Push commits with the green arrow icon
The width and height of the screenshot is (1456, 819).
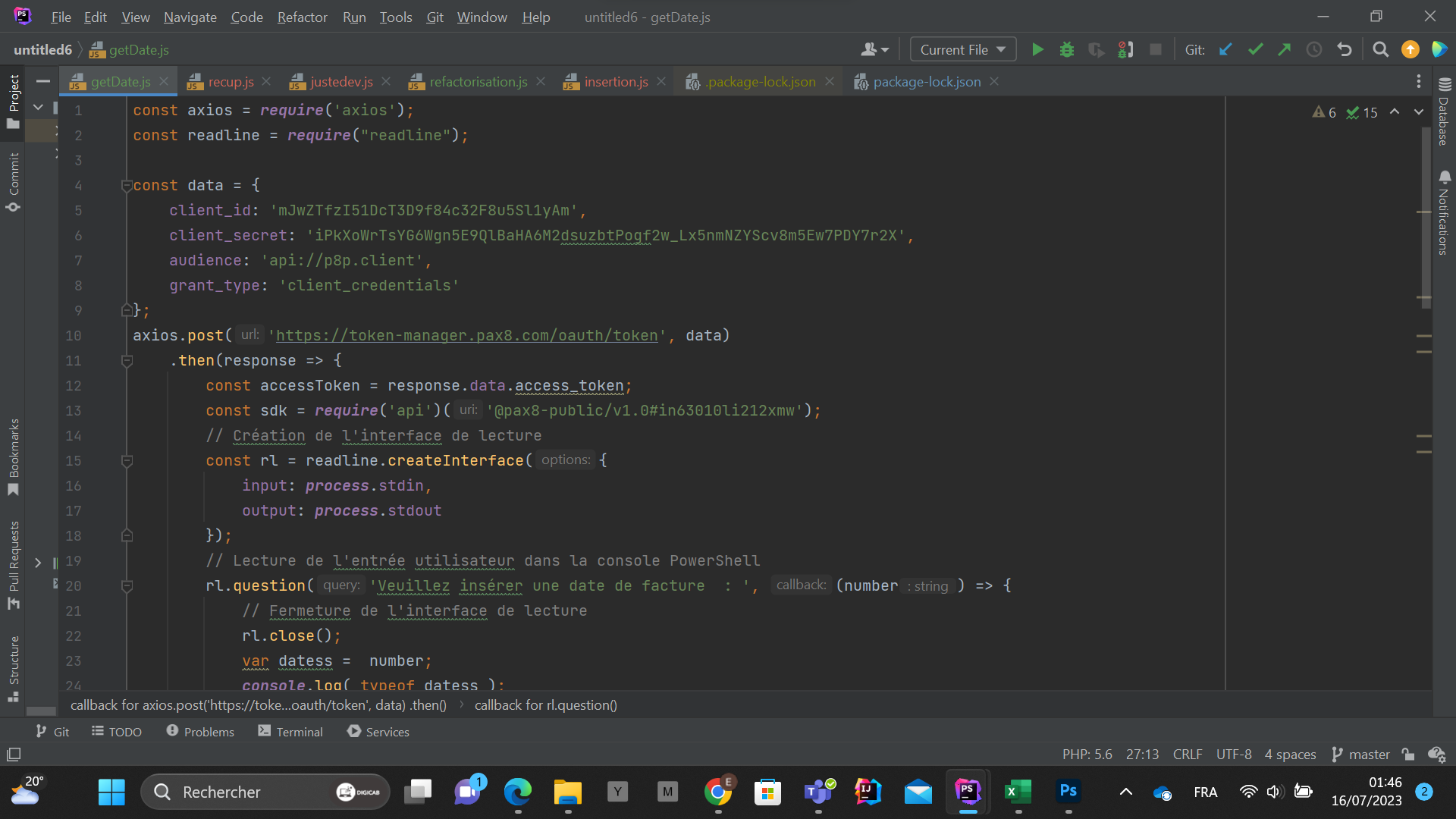(1285, 50)
